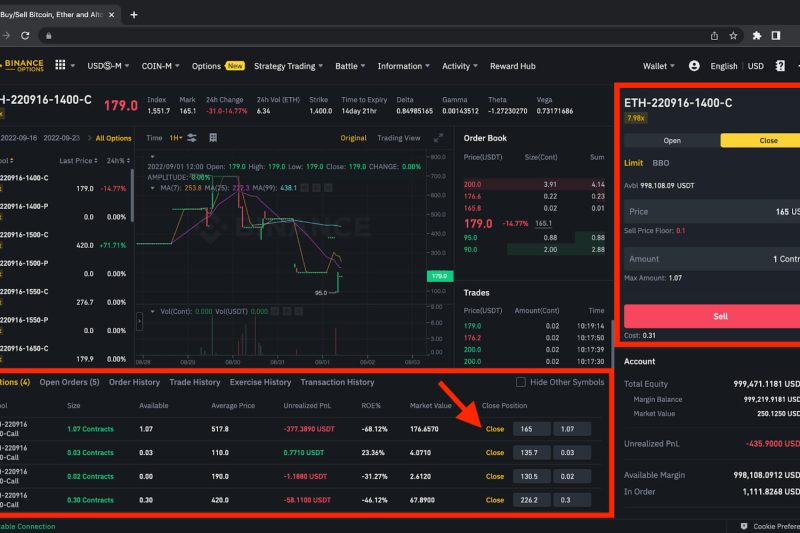The image size is (800, 533).
Task: Open a new browser tab
Action: tap(134, 15)
